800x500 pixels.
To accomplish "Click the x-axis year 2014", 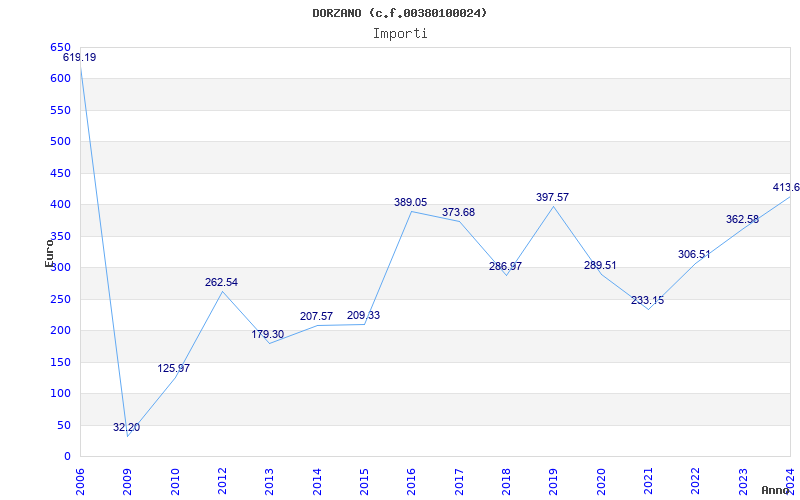I will point(317,482).
